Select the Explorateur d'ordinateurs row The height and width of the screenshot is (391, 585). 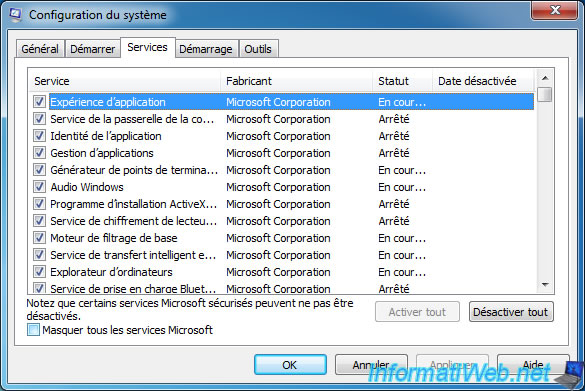tap(284, 272)
